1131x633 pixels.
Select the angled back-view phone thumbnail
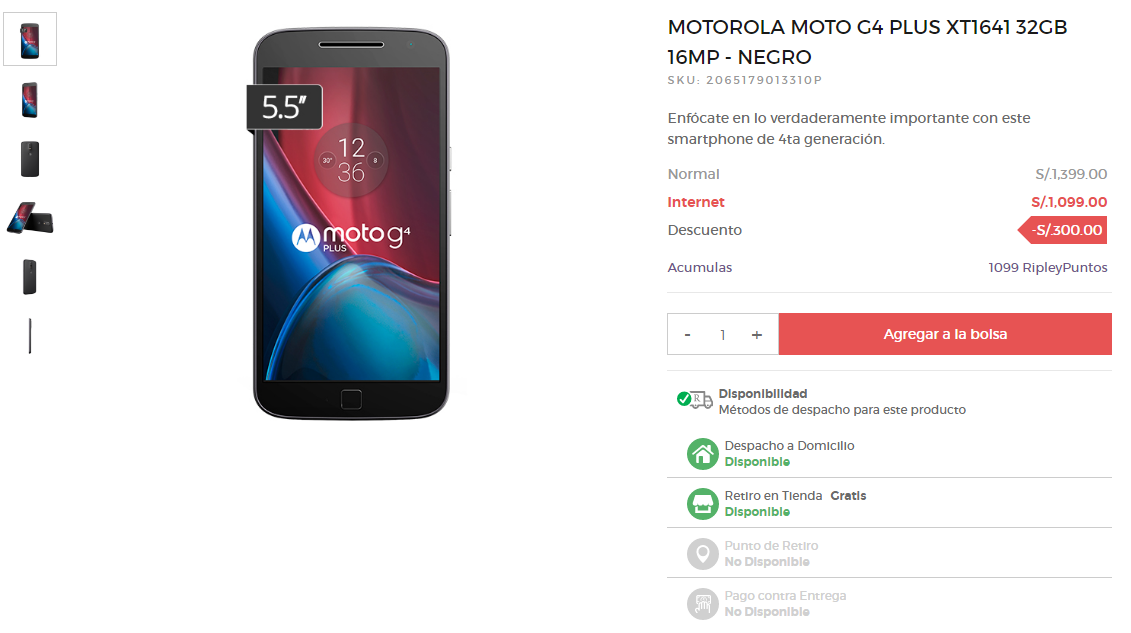click(30, 277)
